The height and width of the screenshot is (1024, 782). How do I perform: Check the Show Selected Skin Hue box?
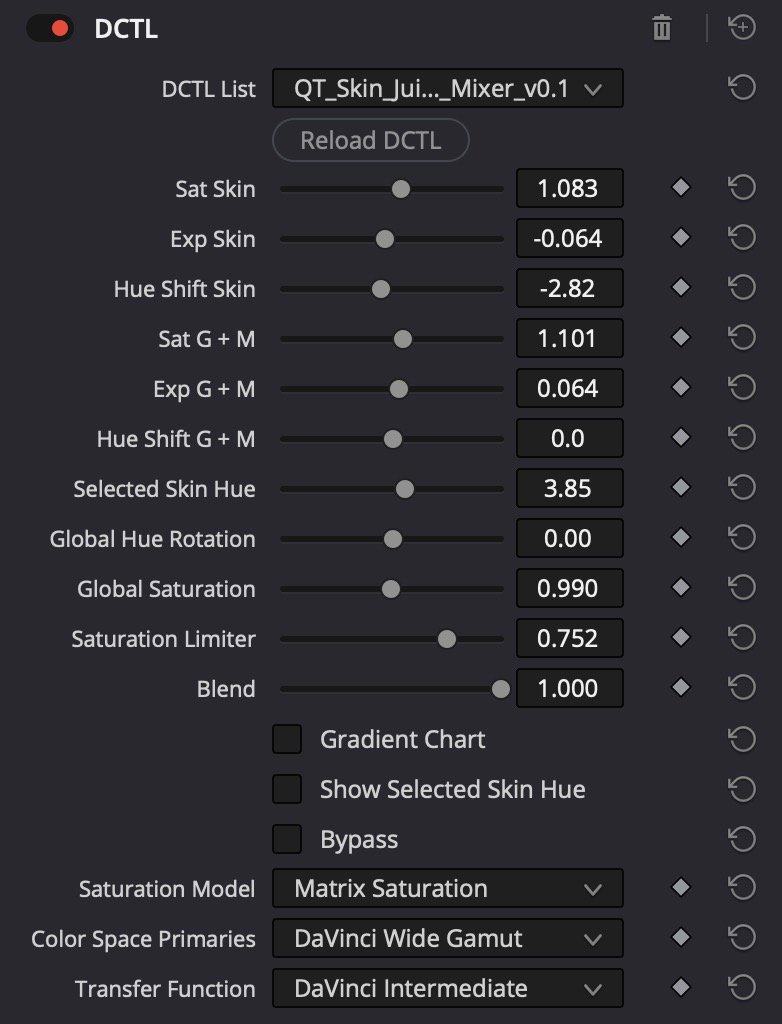[x=287, y=789]
